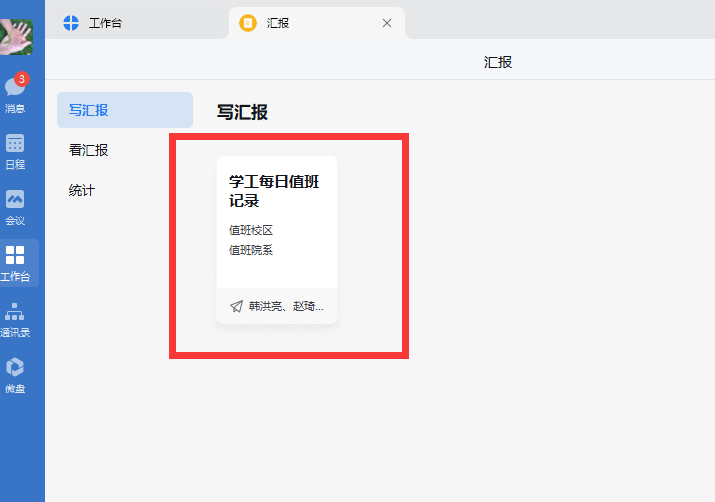
Task: Click the paper plane recipient icon
Action: click(236, 306)
